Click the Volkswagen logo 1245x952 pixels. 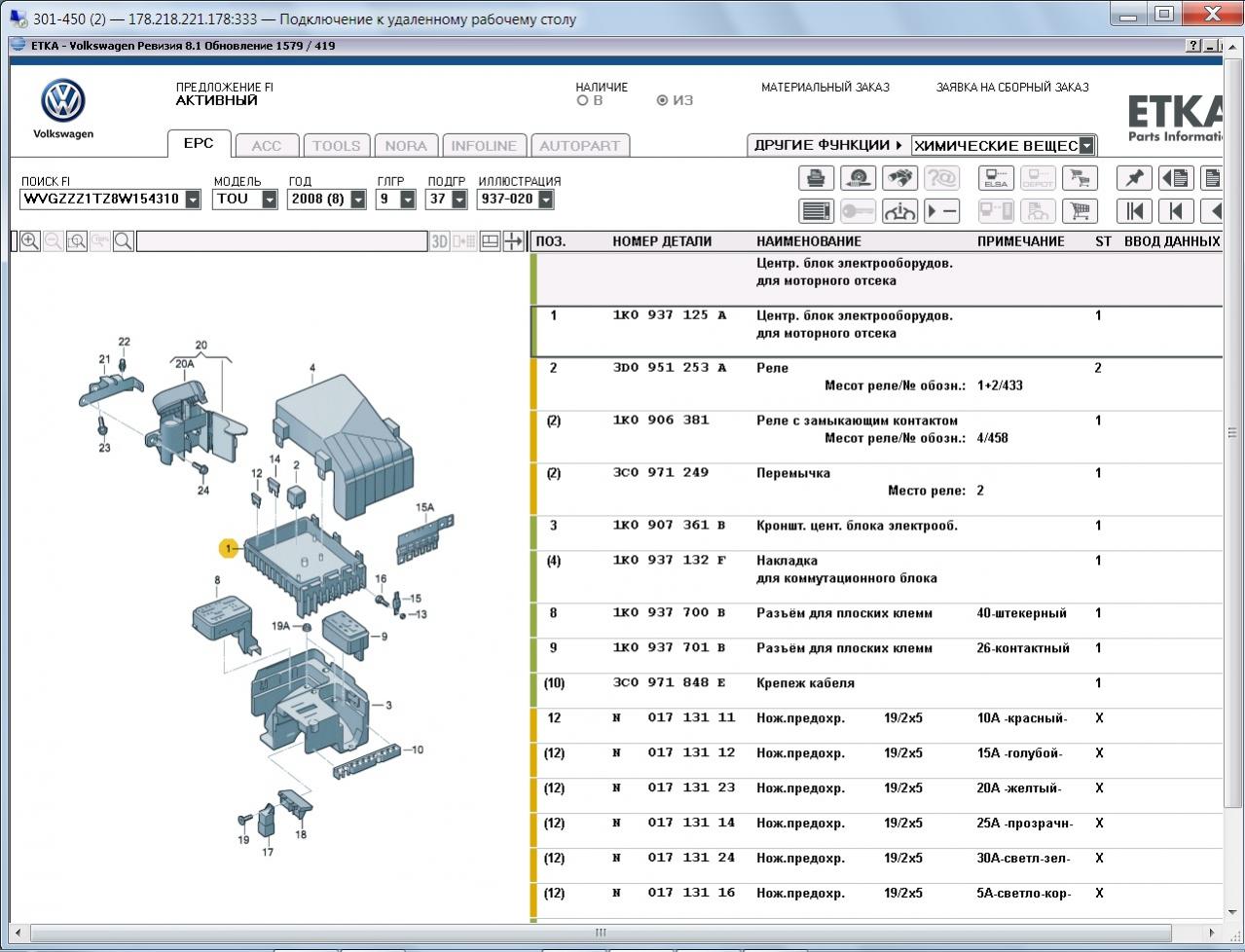[x=63, y=102]
